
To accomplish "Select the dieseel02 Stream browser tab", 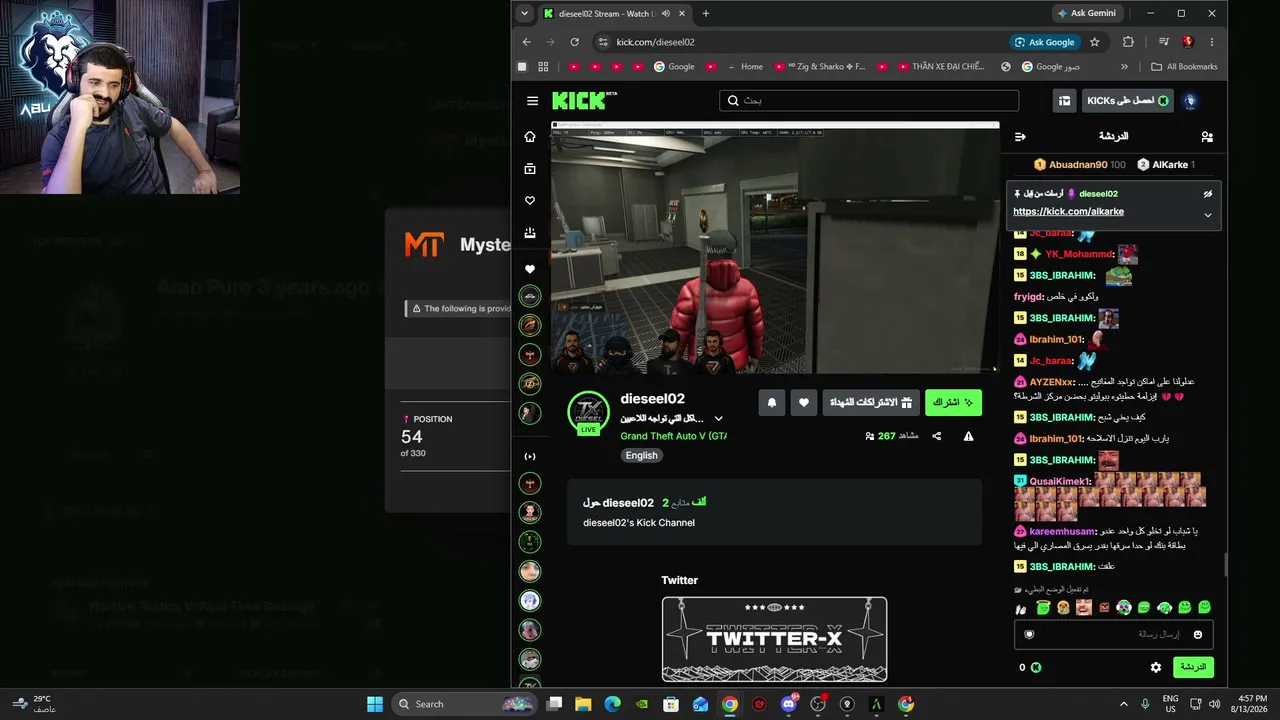I will click(615, 14).
